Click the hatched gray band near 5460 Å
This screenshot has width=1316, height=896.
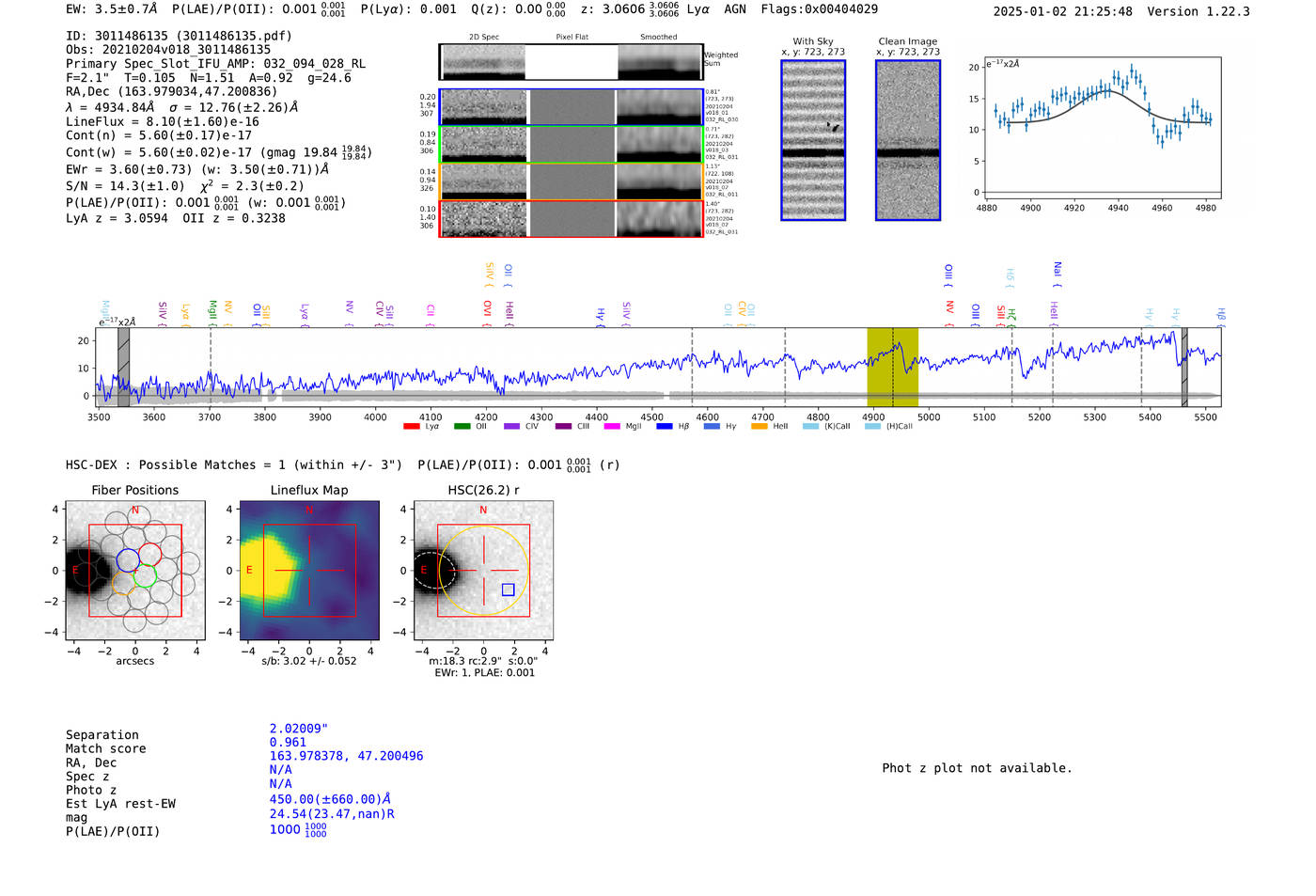pyautogui.click(x=1184, y=367)
